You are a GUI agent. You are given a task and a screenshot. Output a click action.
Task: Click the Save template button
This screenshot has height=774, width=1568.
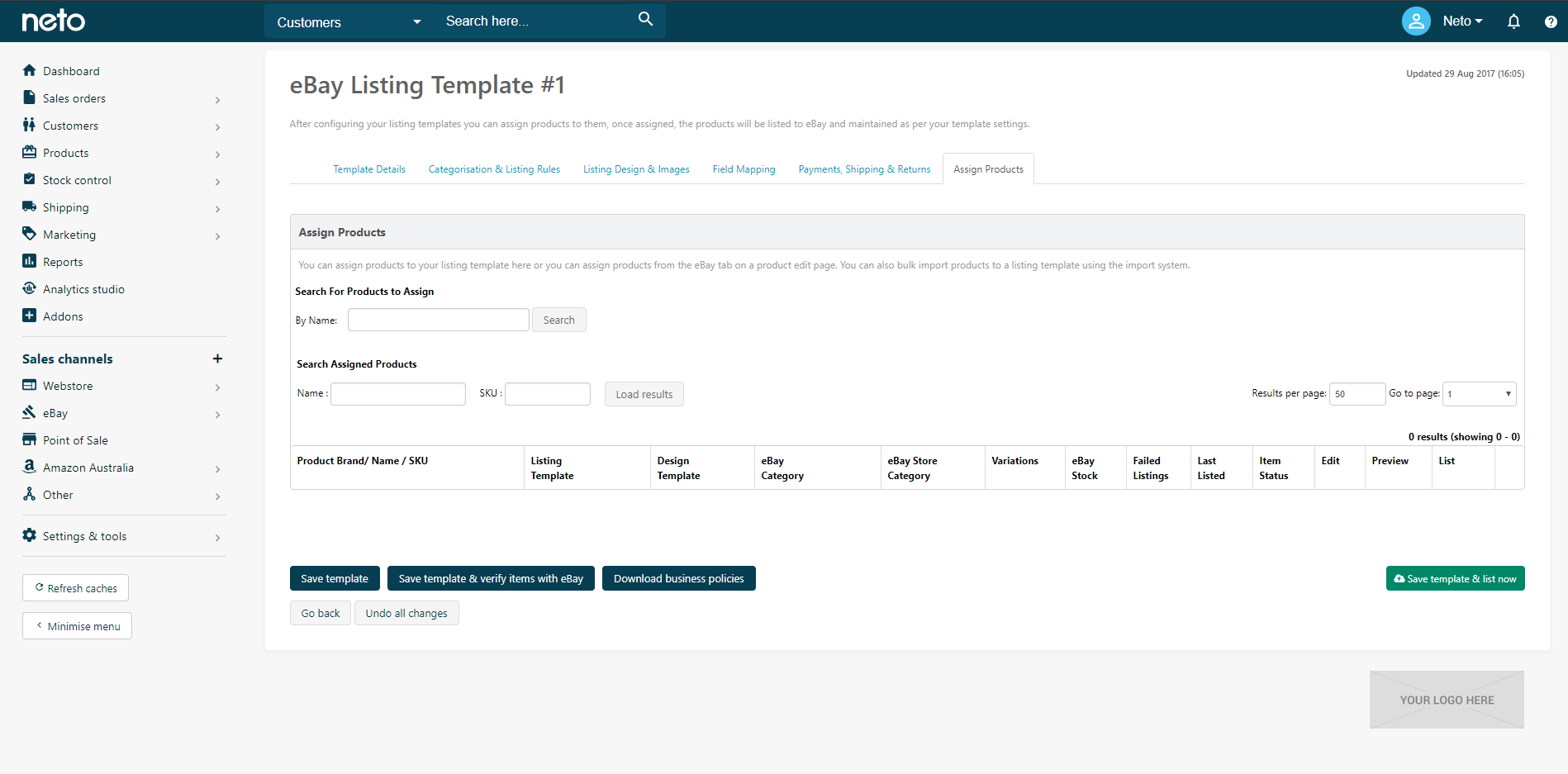click(x=335, y=578)
